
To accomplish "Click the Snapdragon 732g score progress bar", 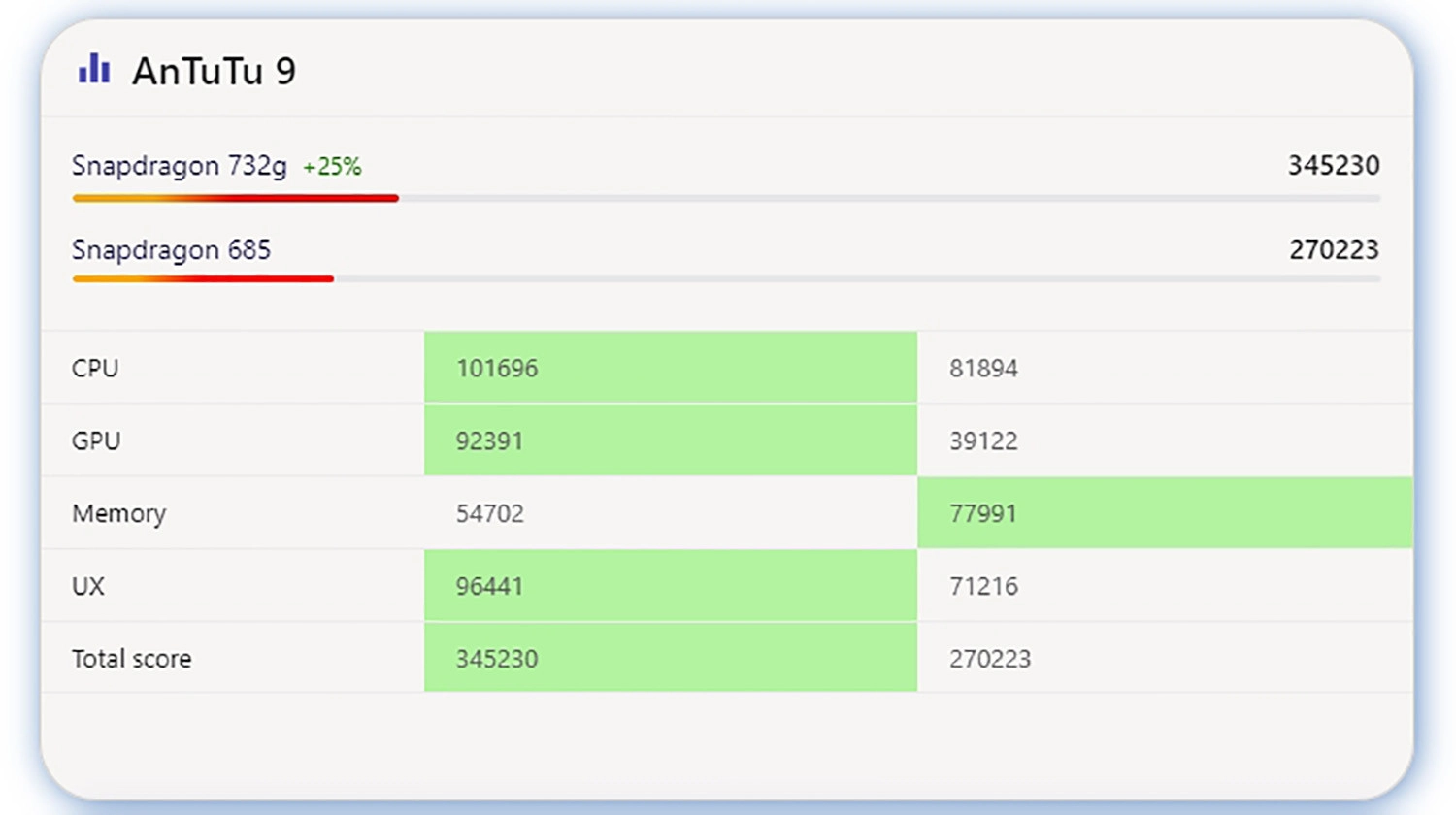I will pos(726,198).
